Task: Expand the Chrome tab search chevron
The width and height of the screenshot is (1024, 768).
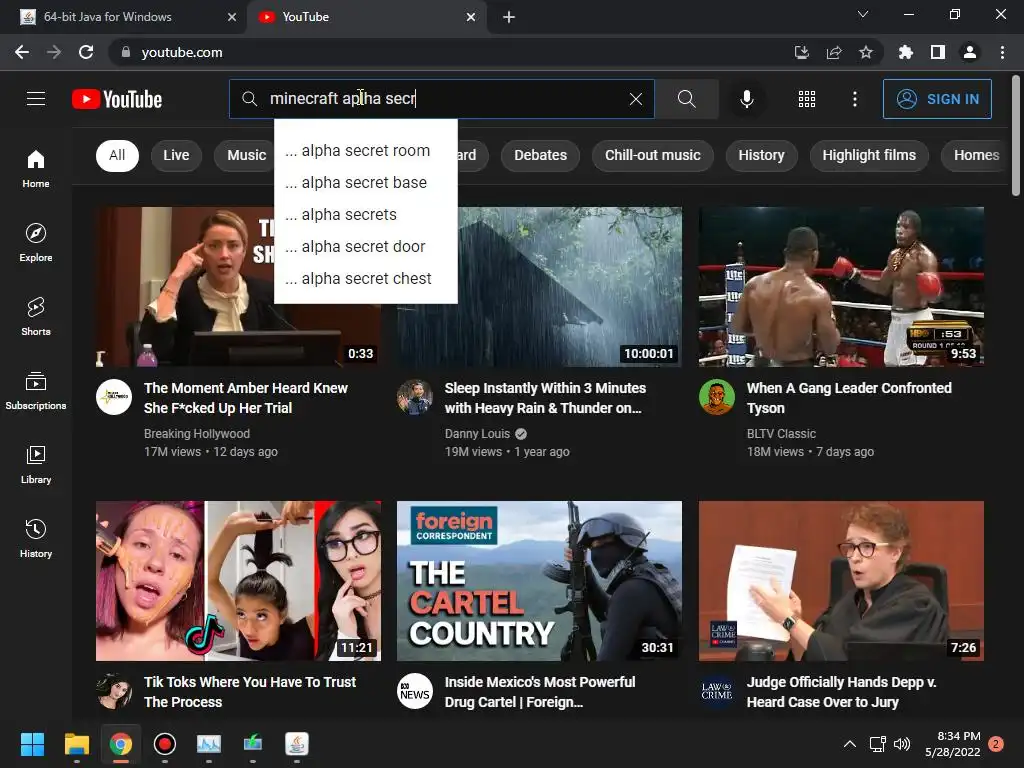Action: 863,14
